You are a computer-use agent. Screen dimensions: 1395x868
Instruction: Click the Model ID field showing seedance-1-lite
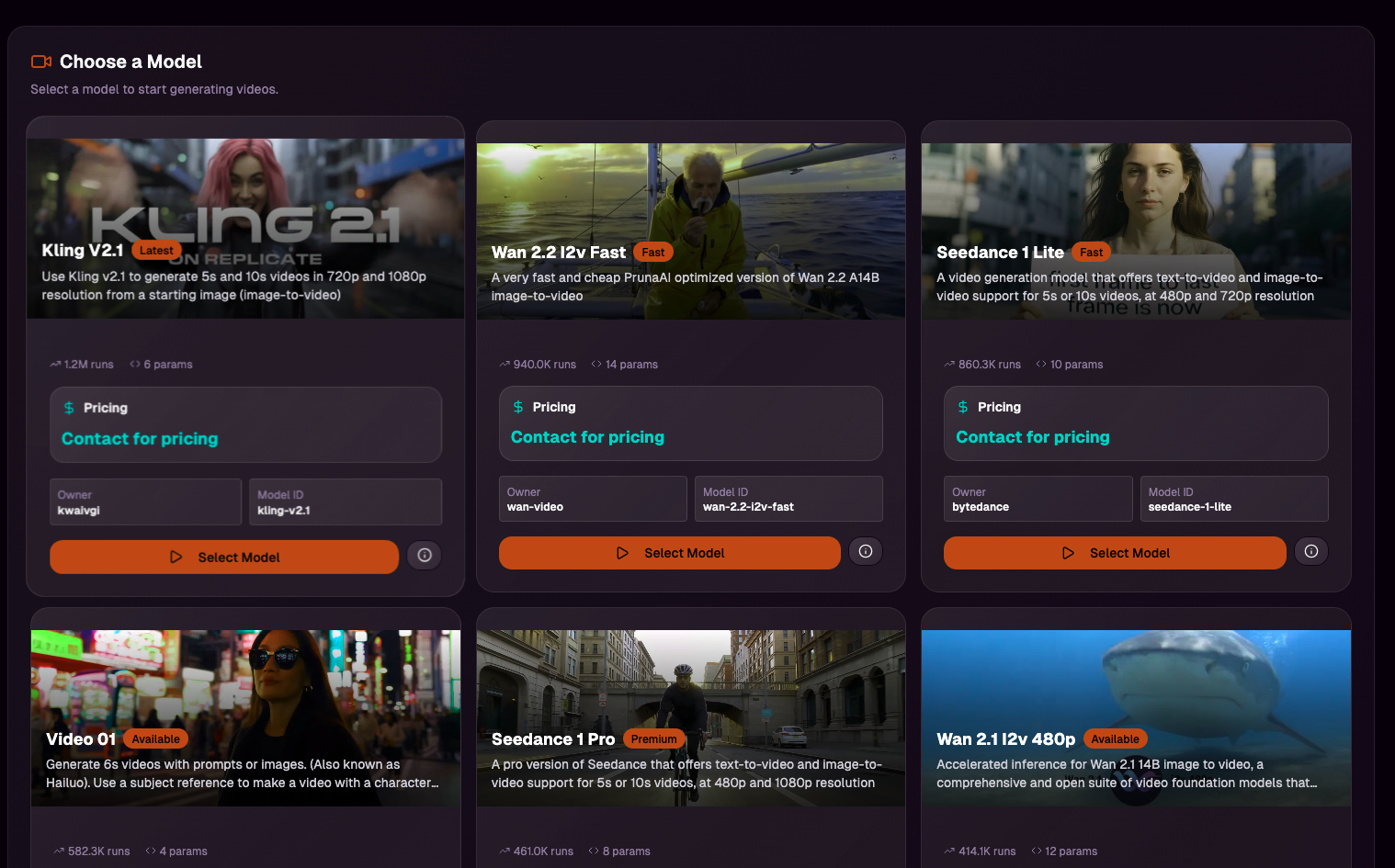tap(1233, 499)
